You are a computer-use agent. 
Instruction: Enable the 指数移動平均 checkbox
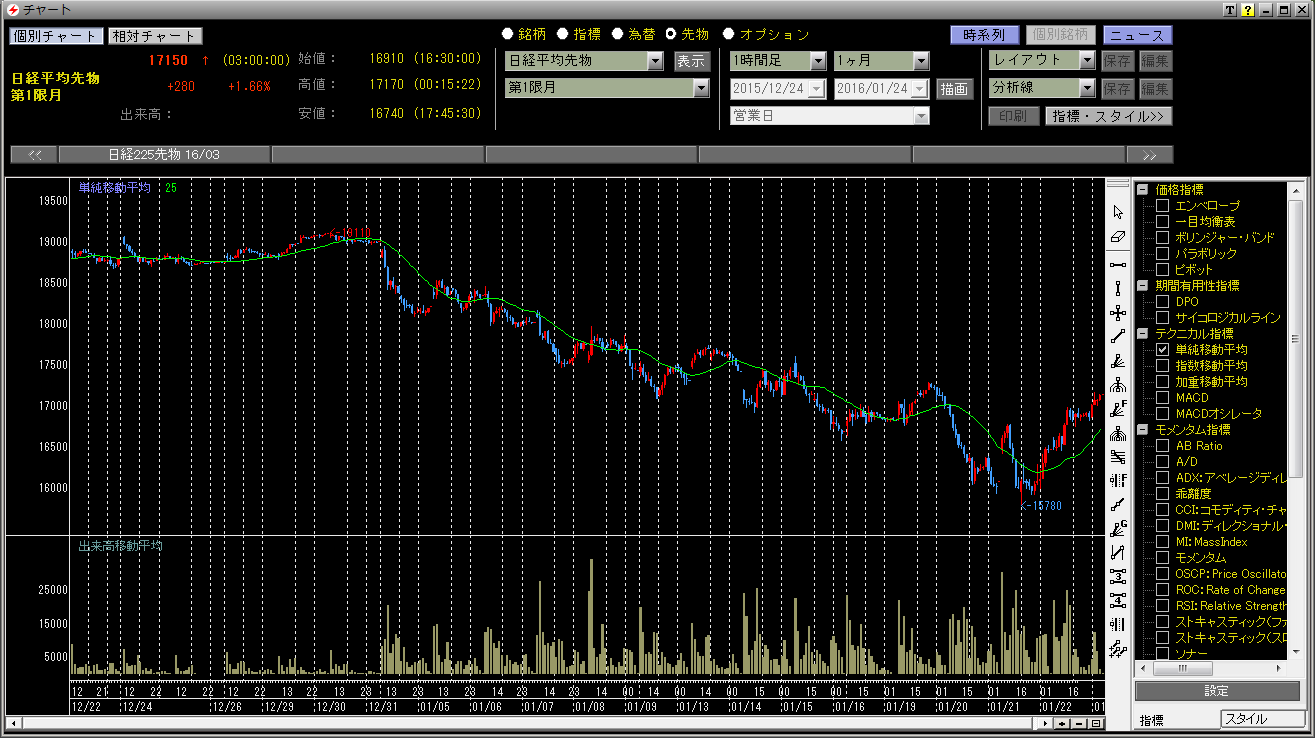point(1162,366)
